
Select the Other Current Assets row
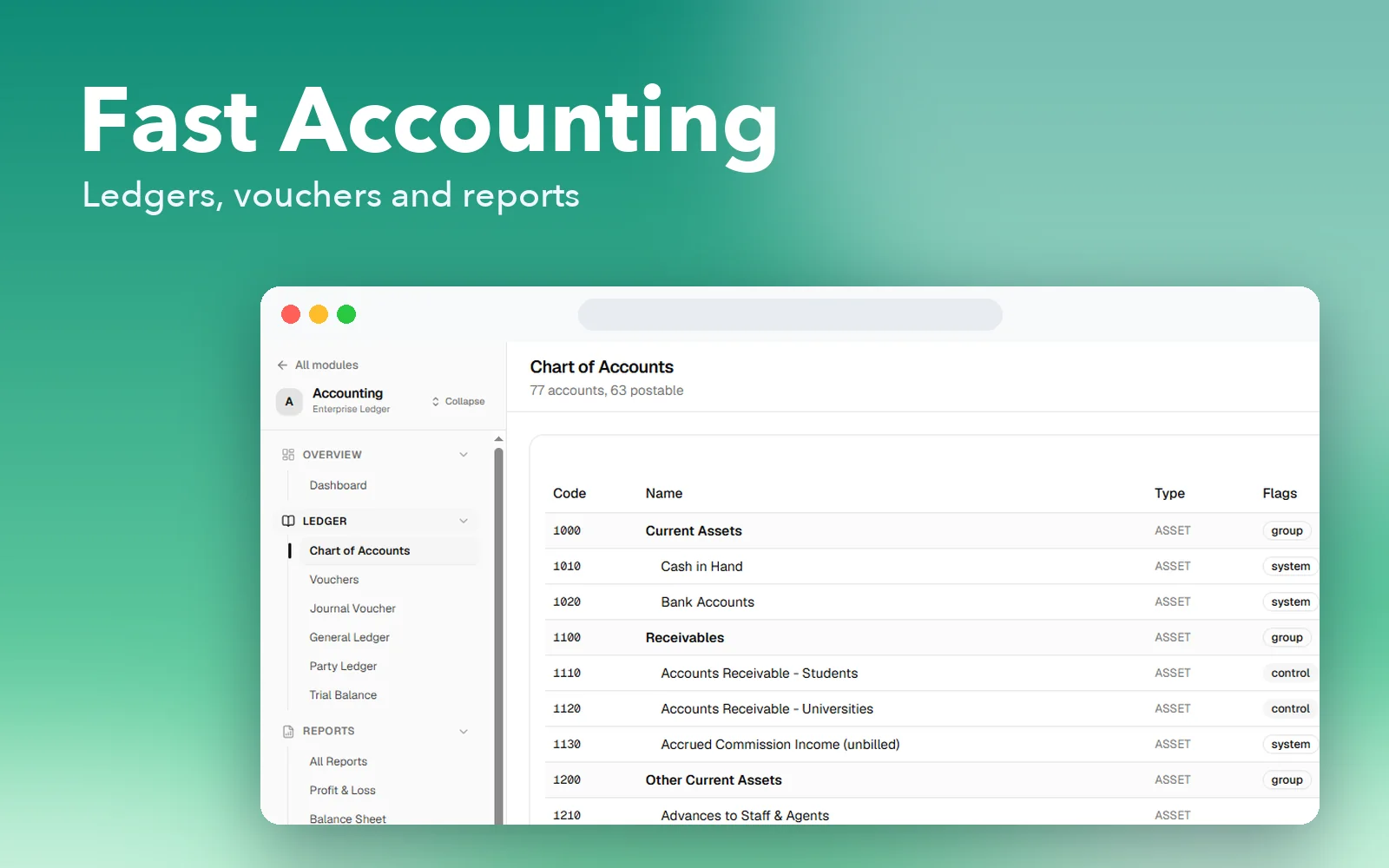931,780
